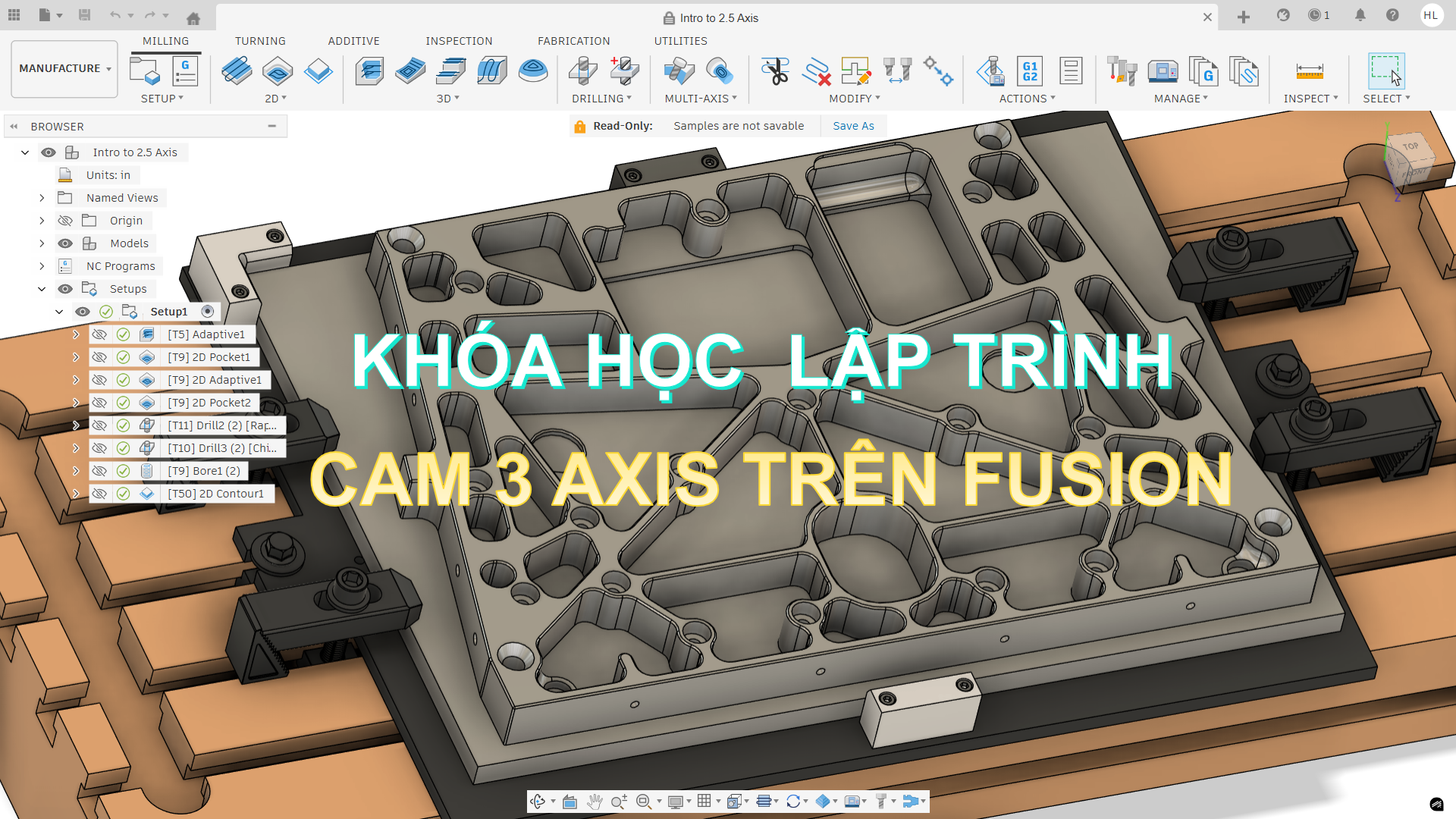
Task: Select the 2D Pocket tool
Action: 278,71
